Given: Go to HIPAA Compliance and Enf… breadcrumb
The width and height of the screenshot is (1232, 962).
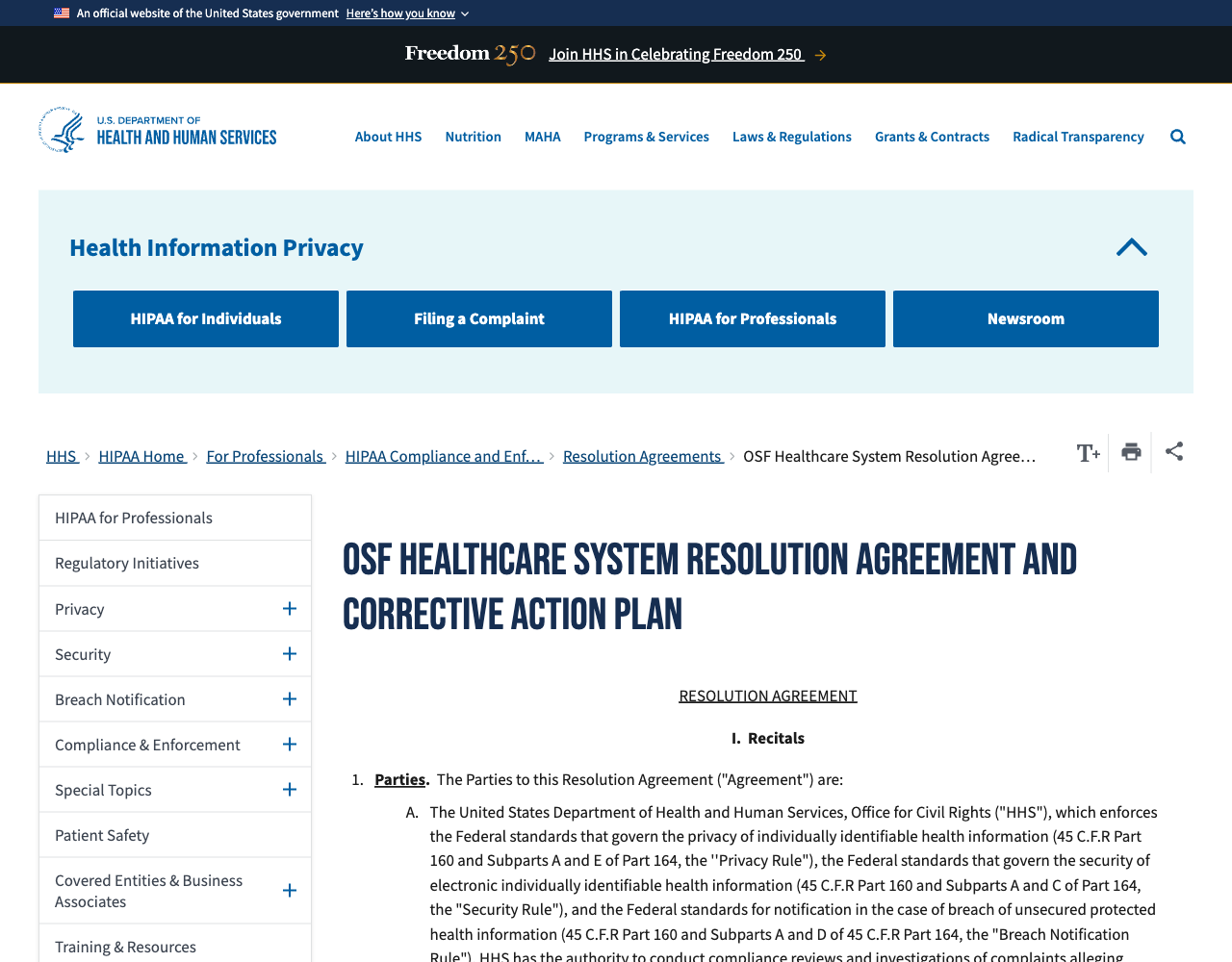Looking at the screenshot, I should point(444,456).
